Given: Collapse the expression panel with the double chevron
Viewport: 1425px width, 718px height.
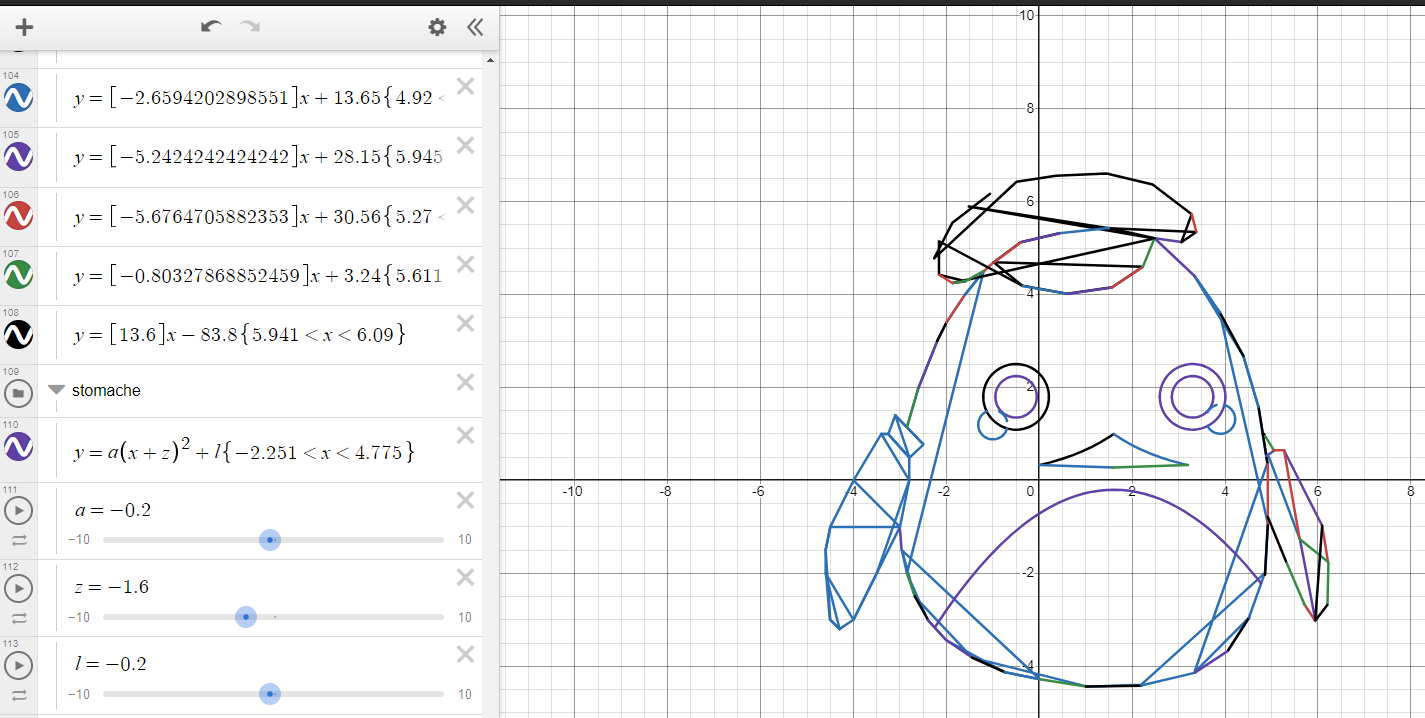Looking at the screenshot, I should click(x=474, y=27).
